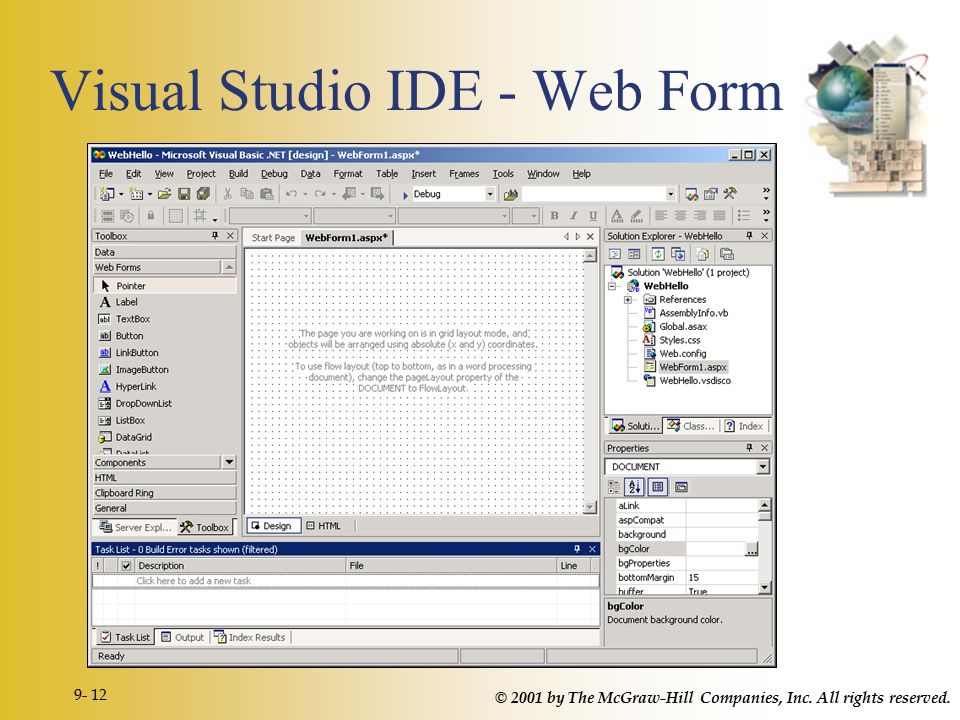The height and width of the screenshot is (720, 960).
Task: Select the Pointer tool in Toolbox
Action: [165, 286]
